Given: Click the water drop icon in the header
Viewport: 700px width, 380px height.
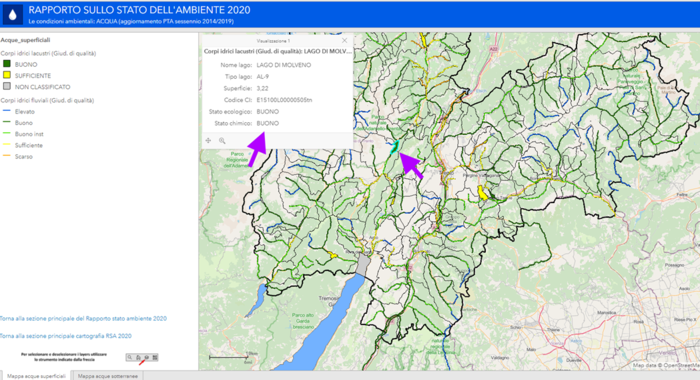Looking at the screenshot, I should (x=12, y=15).
